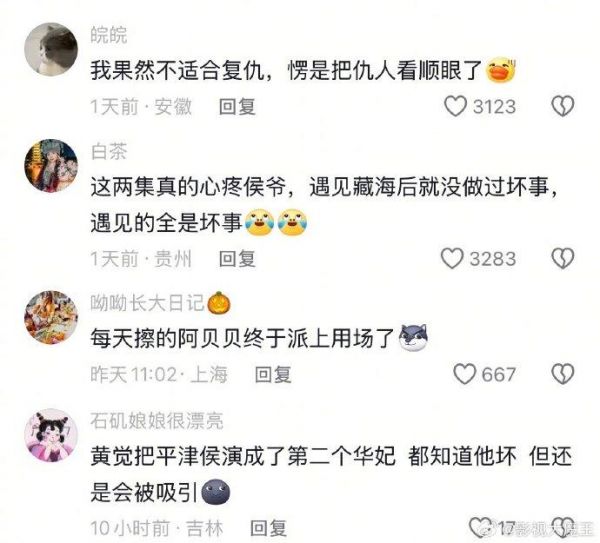Like the 石矶娘娘很漂亮 comment
This screenshot has height=543, width=600.
tap(480, 527)
